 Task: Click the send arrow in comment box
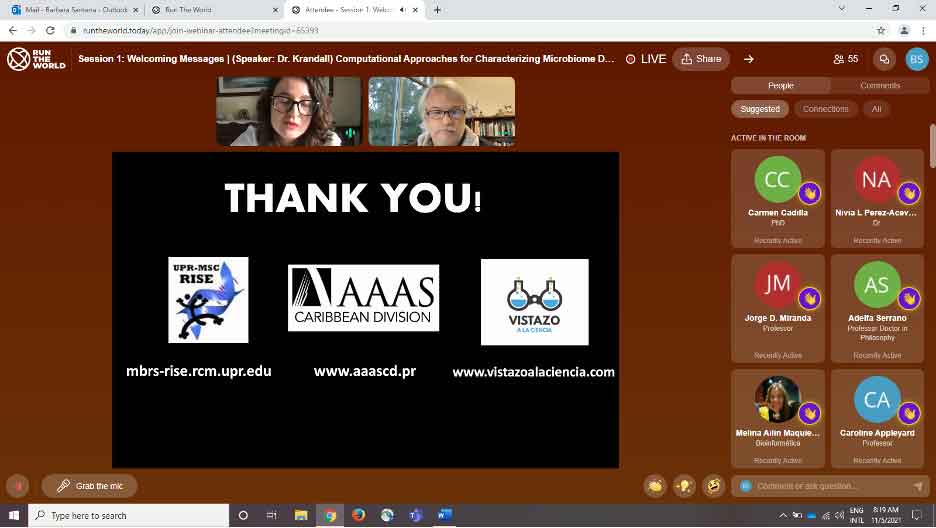pyautogui.click(x=918, y=486)
